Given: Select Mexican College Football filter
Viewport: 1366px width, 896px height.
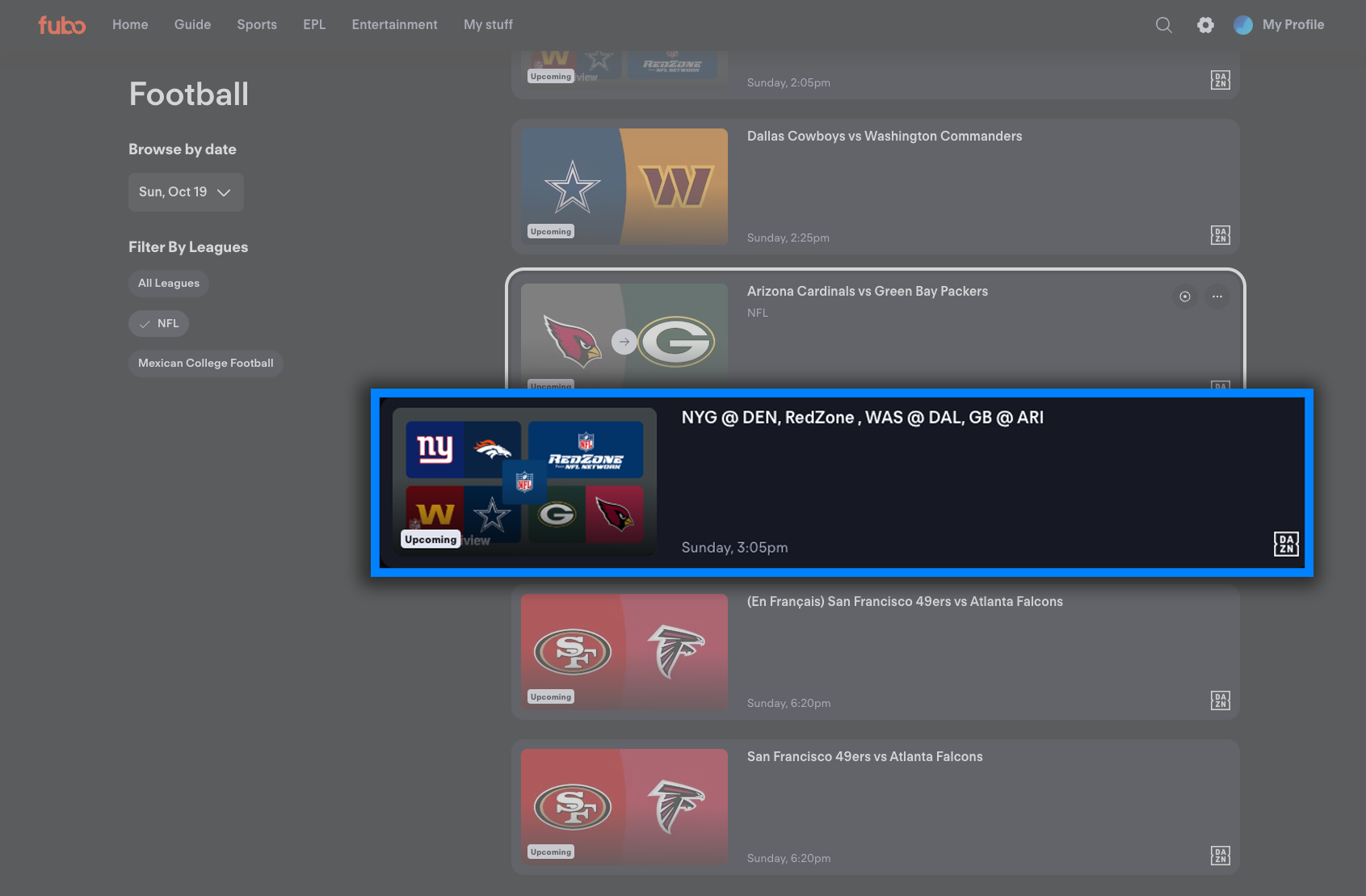Looking at the screenshot, I should [x=206, y=364].
